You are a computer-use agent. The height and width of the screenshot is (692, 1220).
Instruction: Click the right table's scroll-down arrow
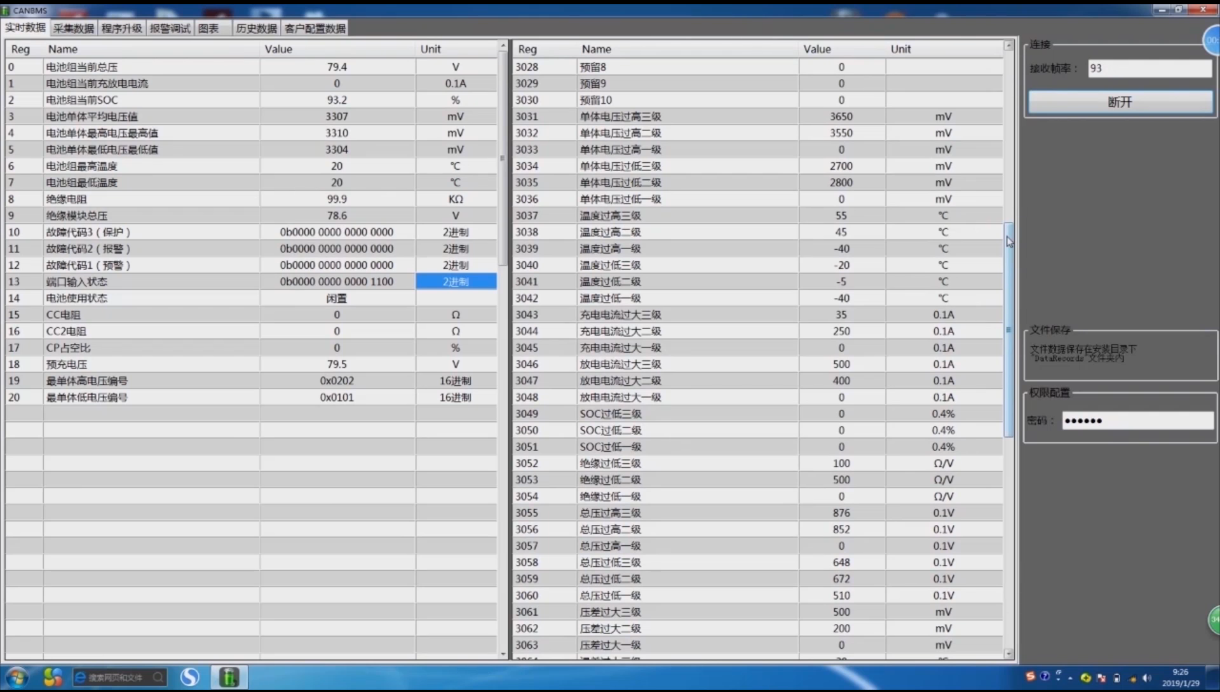click(x=1009, y=654)
